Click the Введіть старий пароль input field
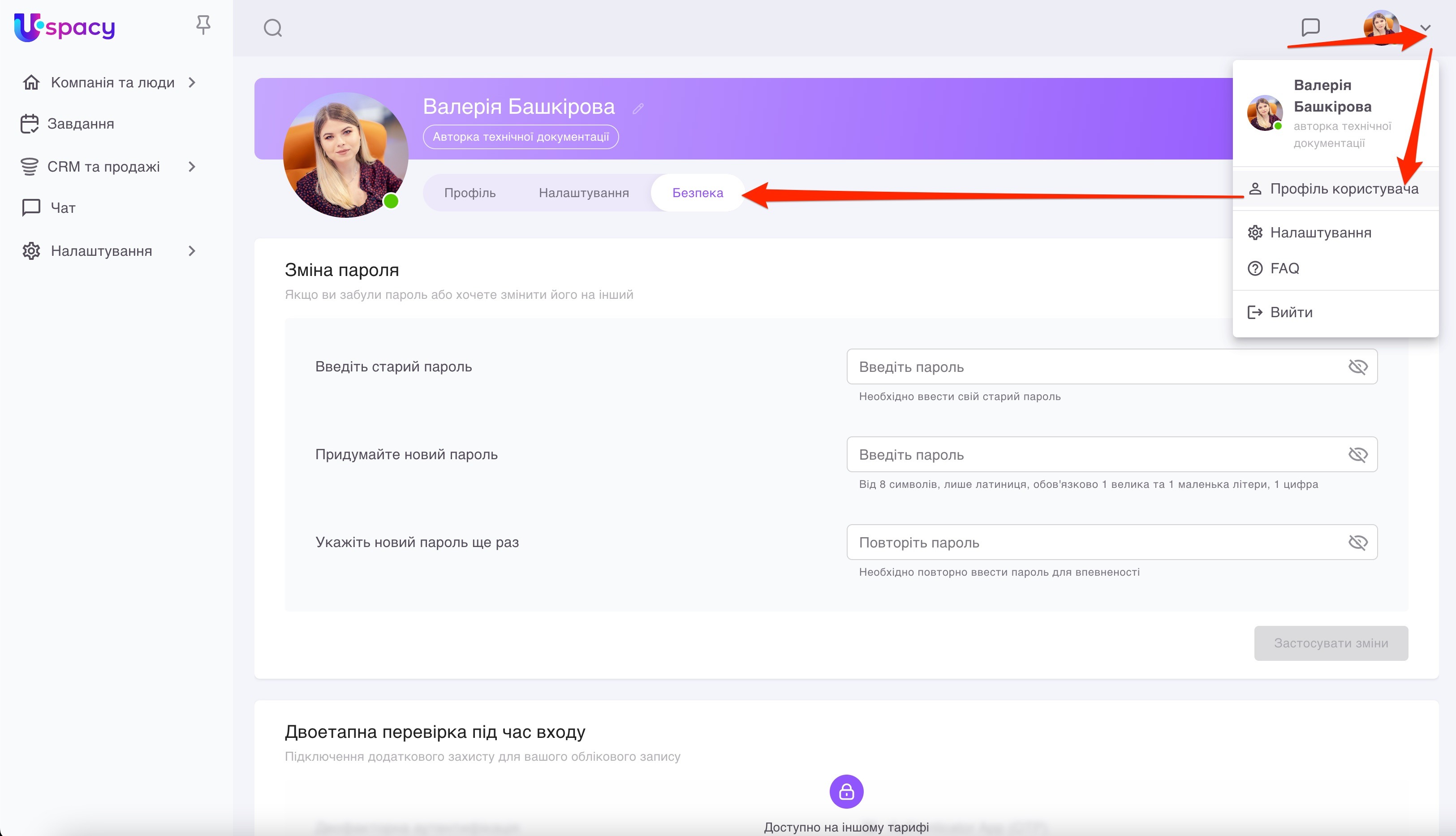 click(1097, 367)
